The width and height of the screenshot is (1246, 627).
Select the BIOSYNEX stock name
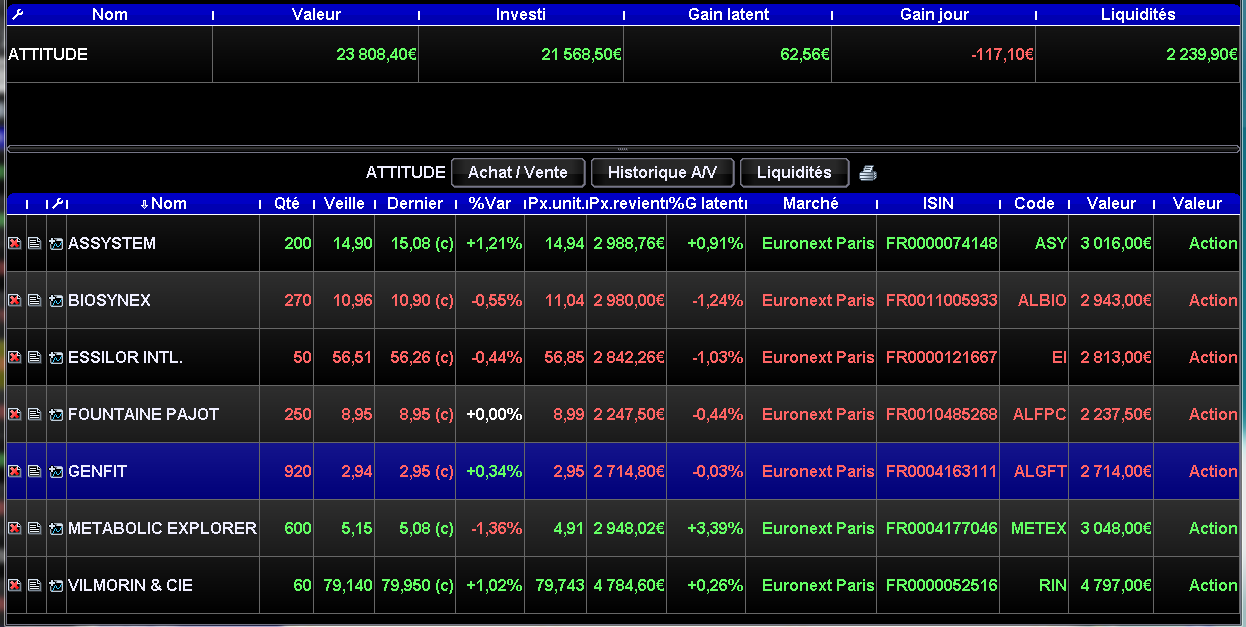click(109, 300)
